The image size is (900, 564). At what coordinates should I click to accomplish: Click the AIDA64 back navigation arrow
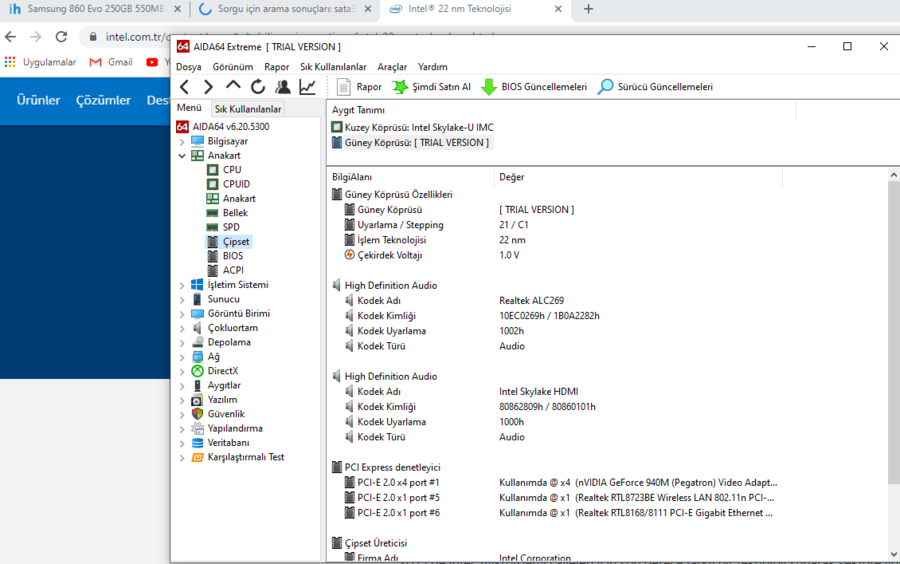[184, 87]
